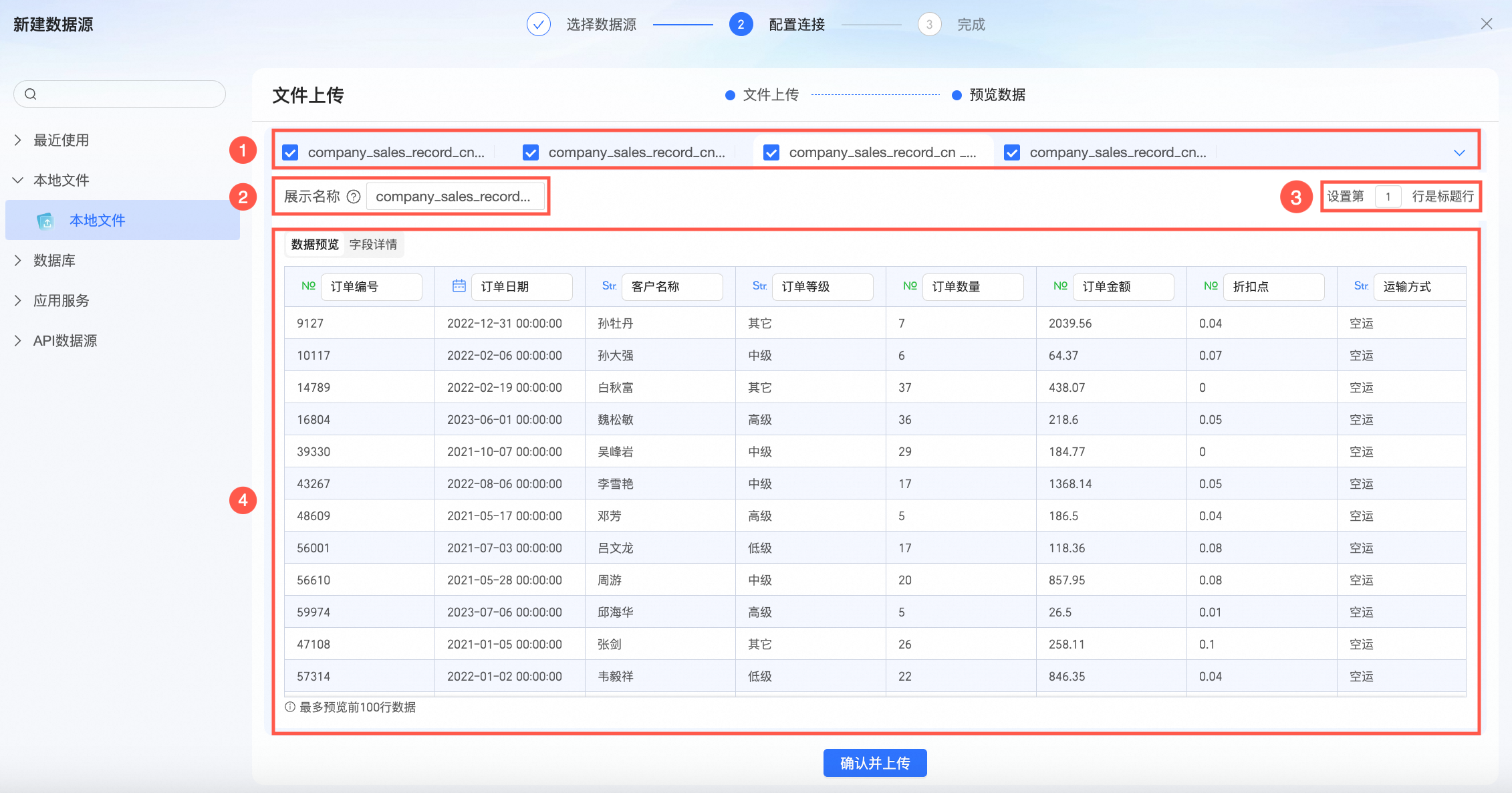Click the 展示名称 text field
Image resolution: width=1512 pixels, height=793 pixels.
(x=455, y=197)
